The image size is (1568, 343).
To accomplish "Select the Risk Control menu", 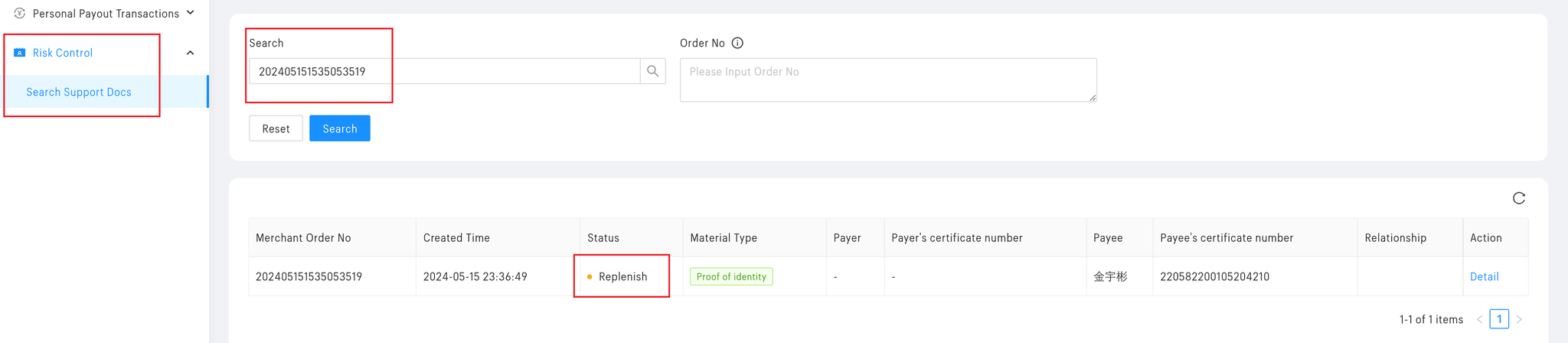I will coord(63,53).
